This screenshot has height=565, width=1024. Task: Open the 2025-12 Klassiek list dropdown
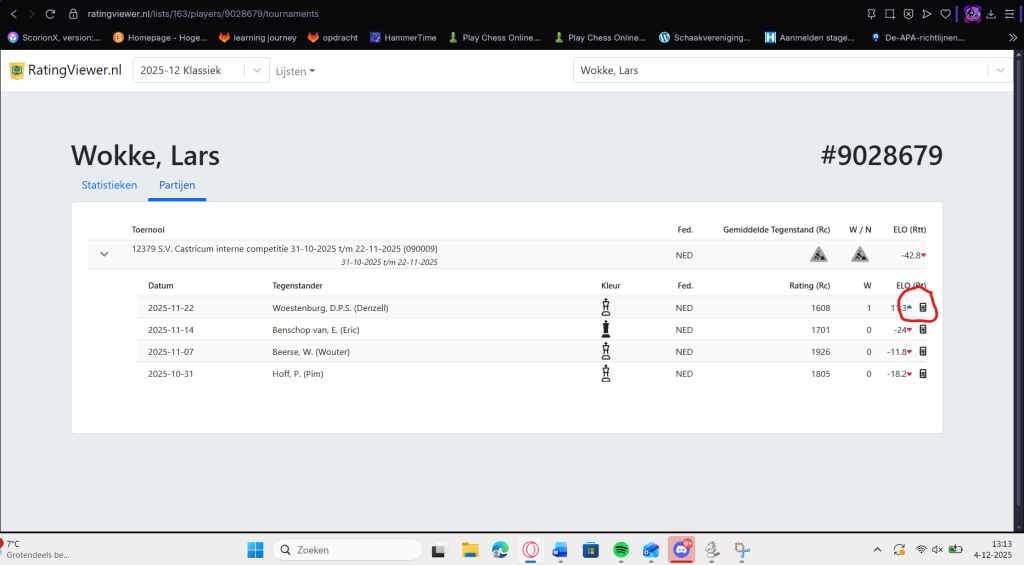(257, 71)
